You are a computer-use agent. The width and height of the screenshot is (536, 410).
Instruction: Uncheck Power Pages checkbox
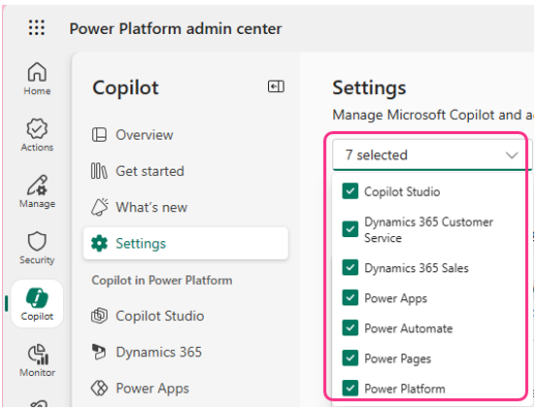[x=350, y=358]
